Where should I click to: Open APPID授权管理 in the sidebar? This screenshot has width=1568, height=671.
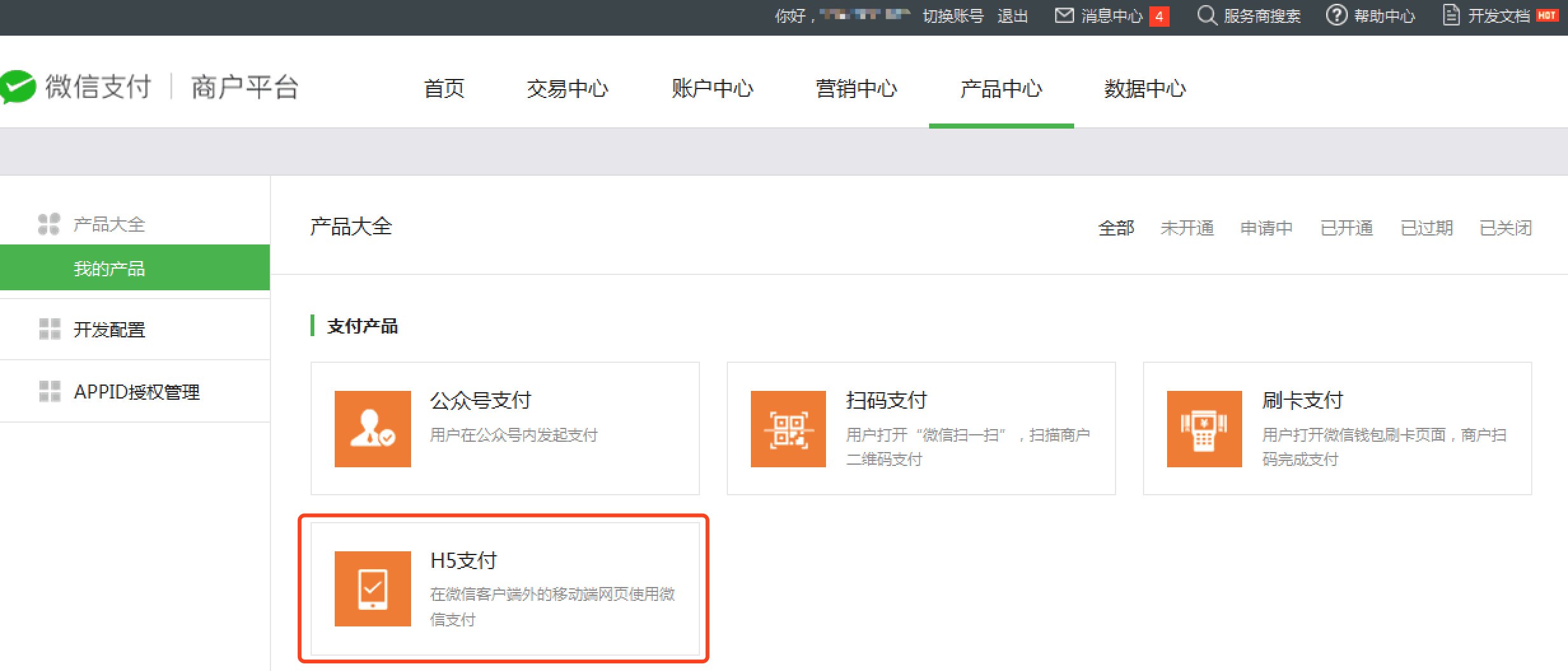coord(137,392)
